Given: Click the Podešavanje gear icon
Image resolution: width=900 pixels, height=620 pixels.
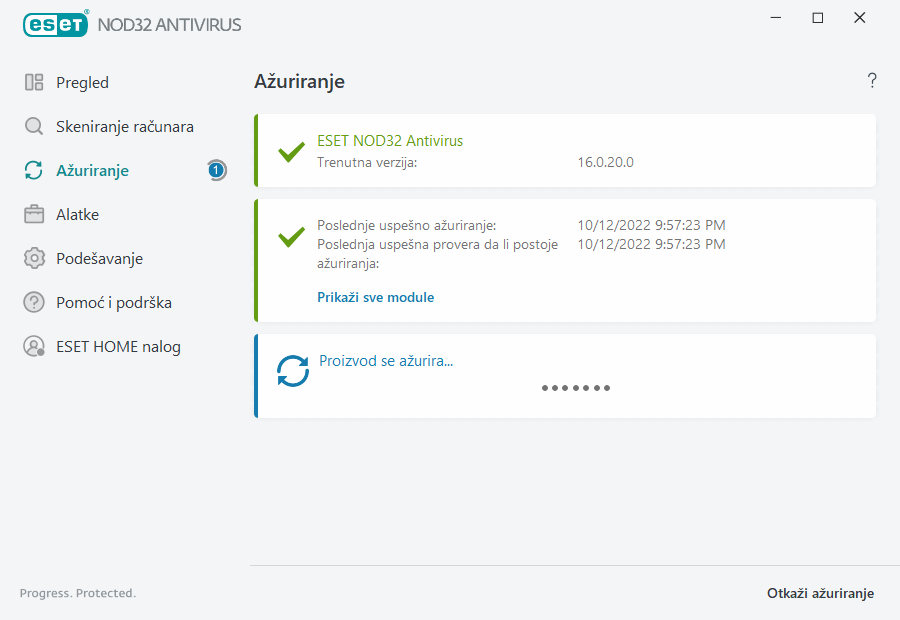Looking at the screenshot, I should pyautogui.click(x=34, y=259).
